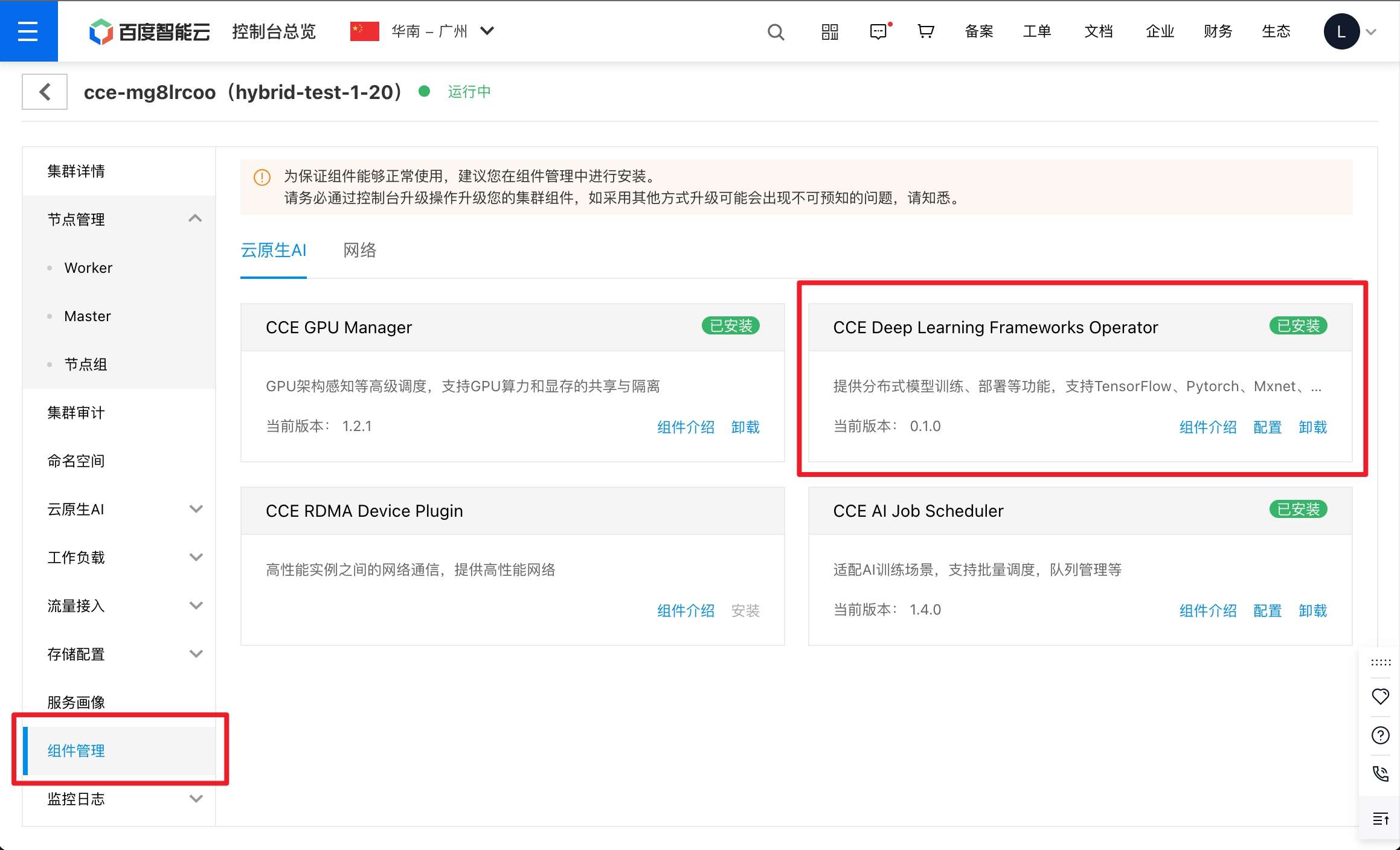
Task: Open 企业 in the top navigation
Action: click(1160, 31)
